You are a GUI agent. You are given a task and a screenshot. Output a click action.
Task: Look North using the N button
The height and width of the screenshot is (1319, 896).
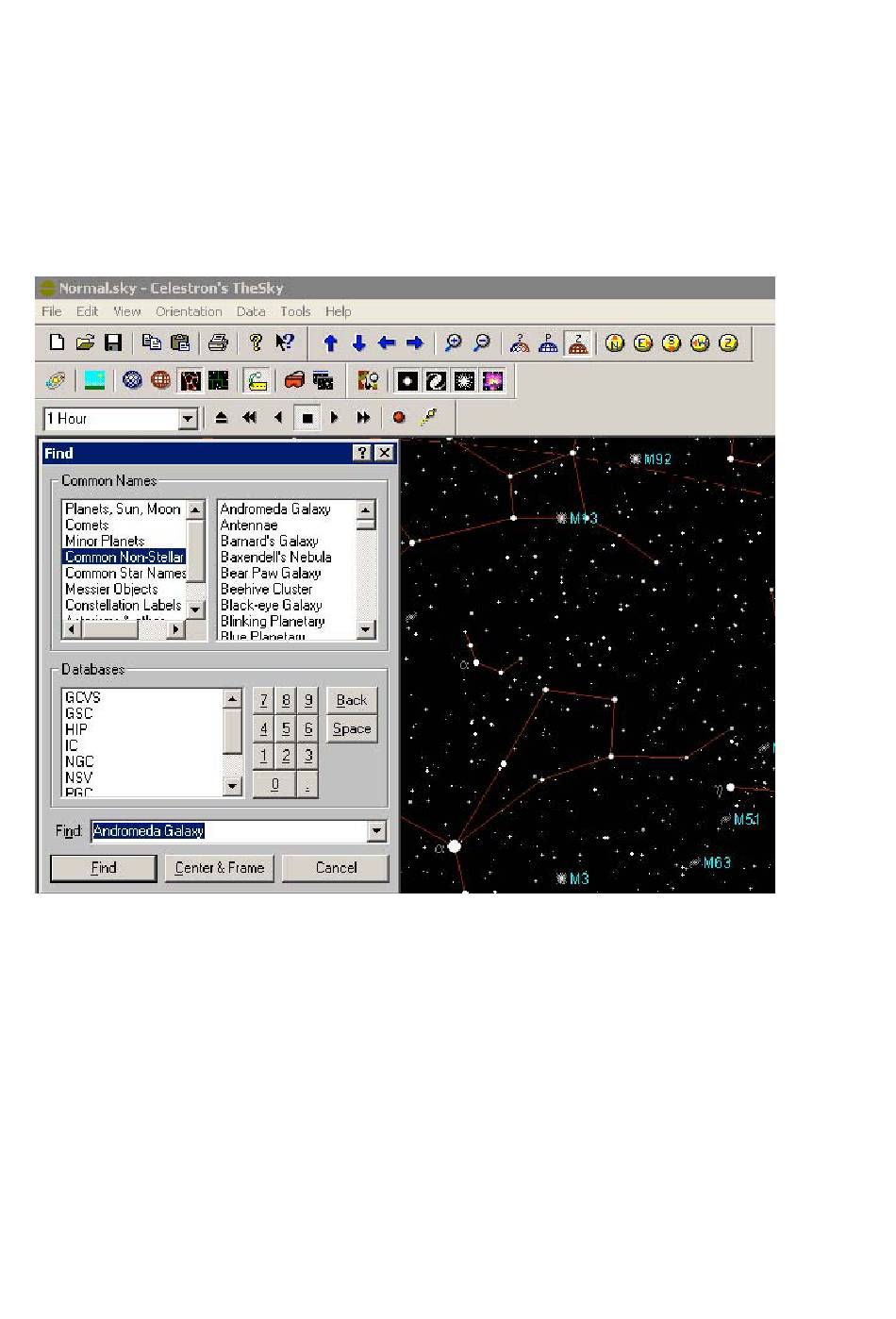pos(615,342)
